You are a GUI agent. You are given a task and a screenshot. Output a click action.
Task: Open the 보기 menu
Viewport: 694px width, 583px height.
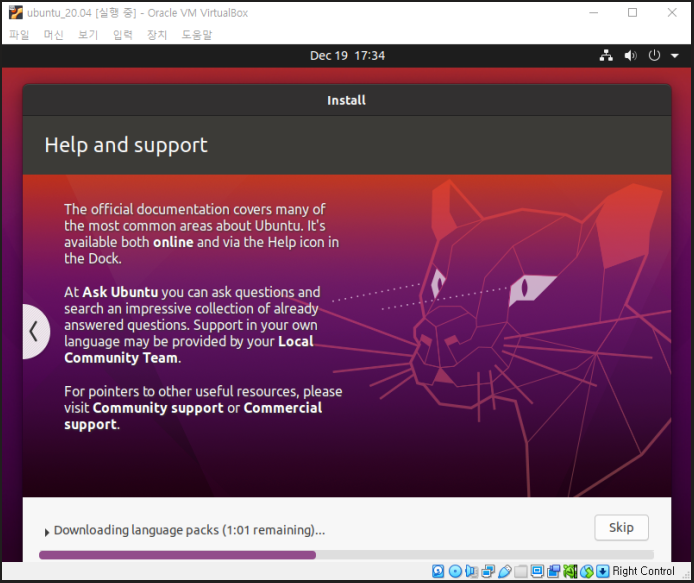click(x=88, y=35)
